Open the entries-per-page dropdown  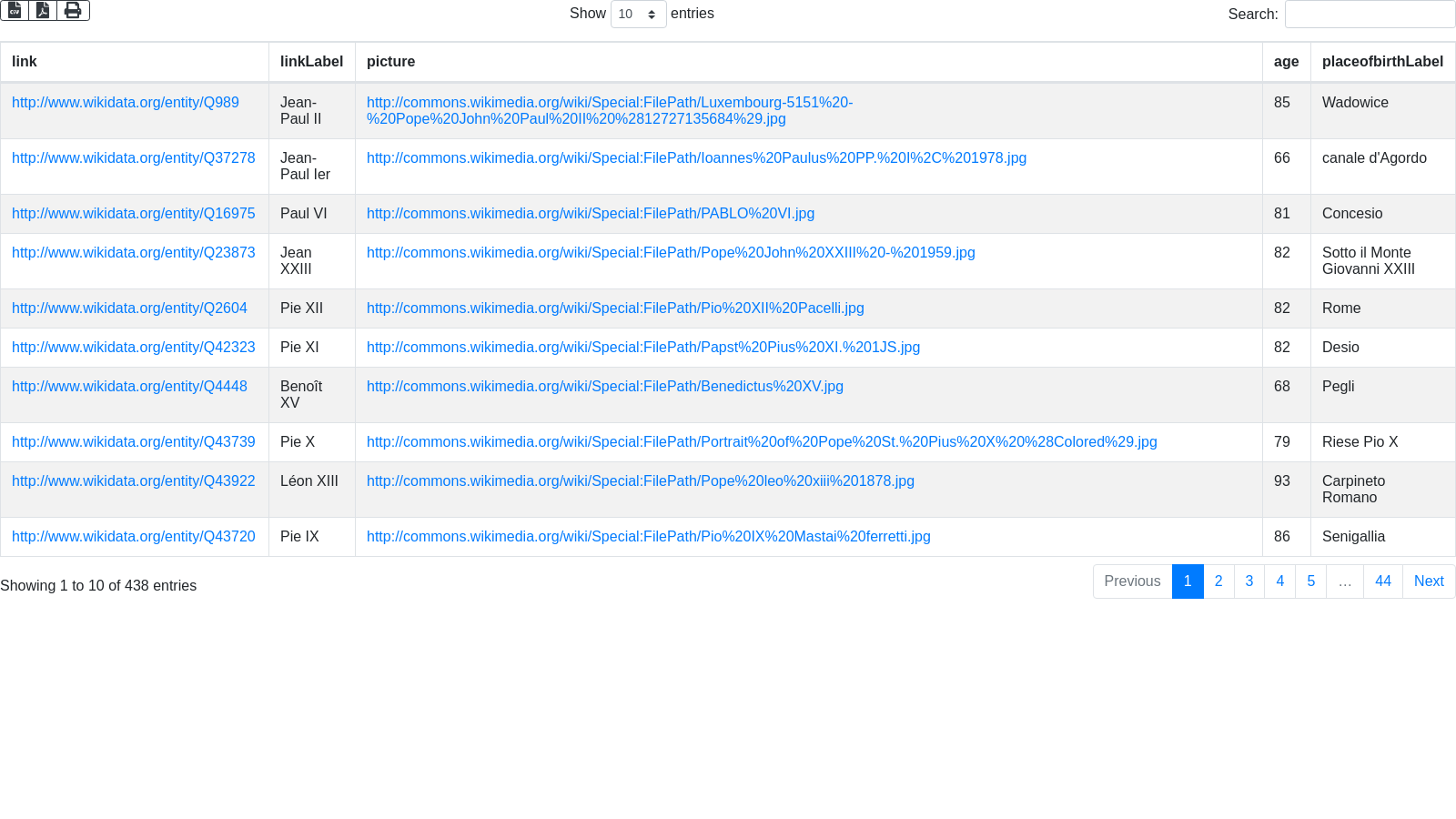[x=638, y=15]
